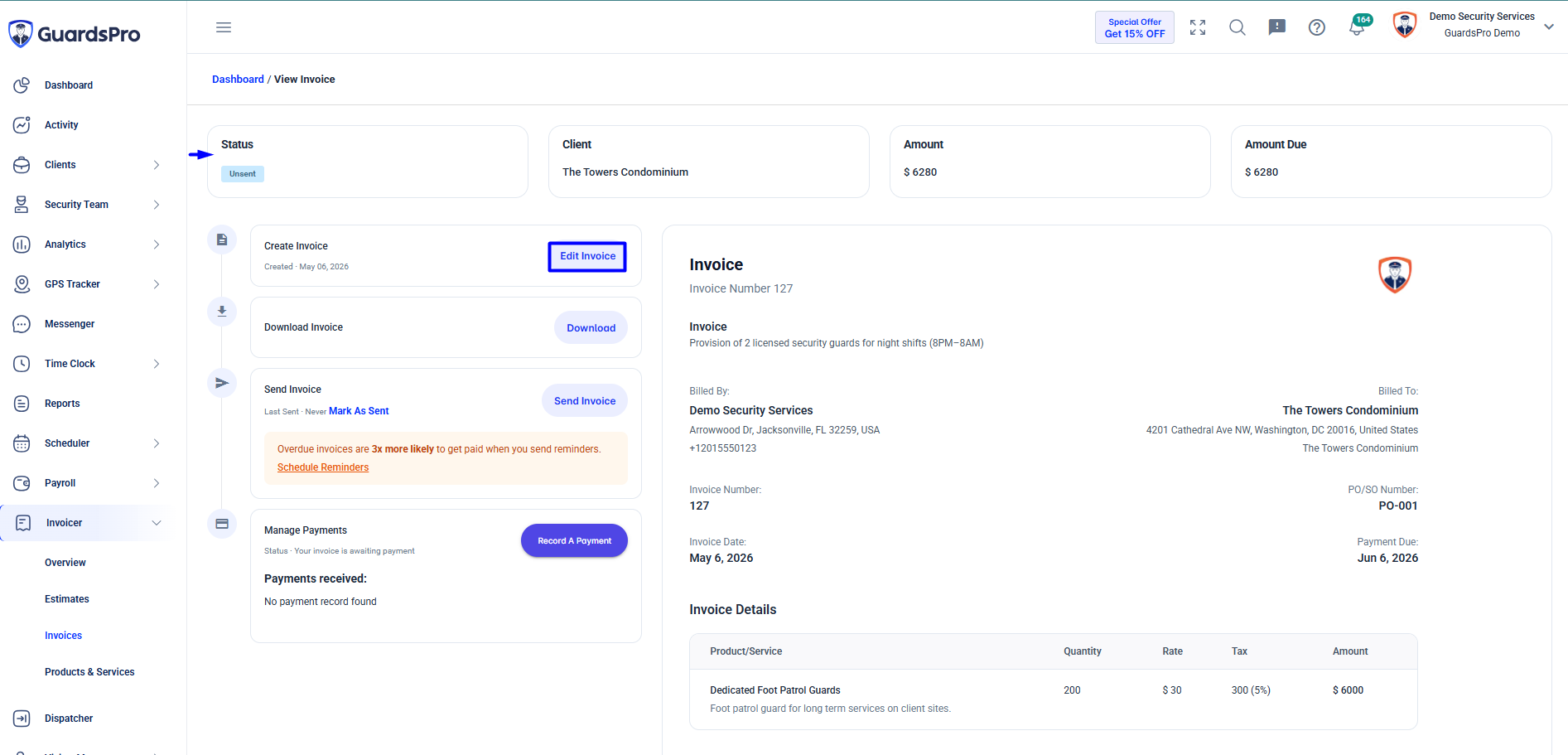Click the Payroll sidebar icon
1568x755 pixels.
22,483
